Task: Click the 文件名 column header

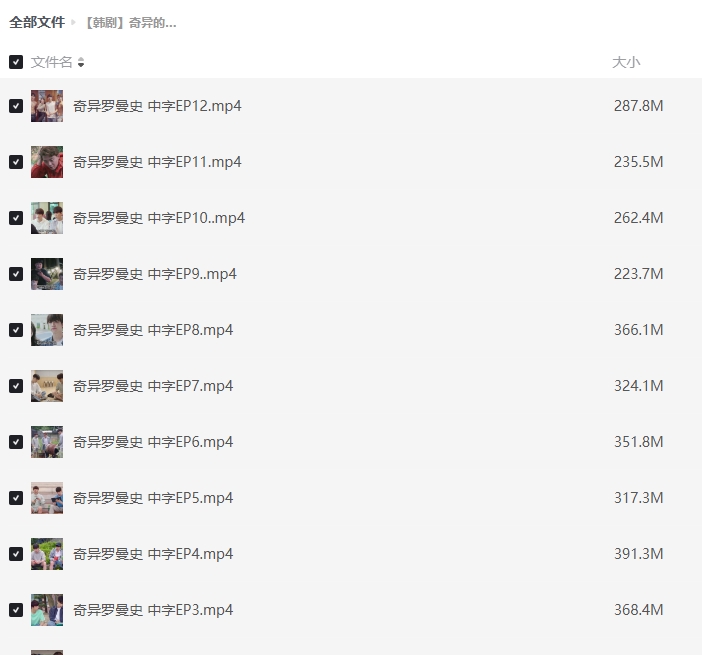Action: [51, 62]
